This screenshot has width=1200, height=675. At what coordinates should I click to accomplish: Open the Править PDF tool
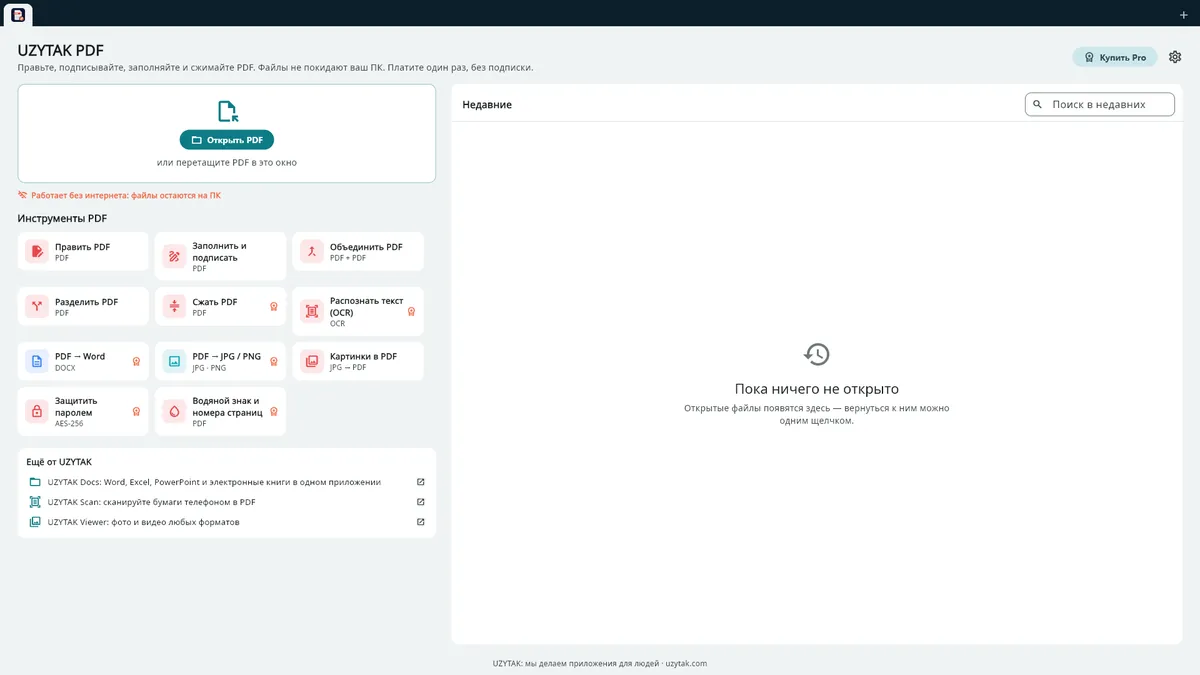click(83, 251)
